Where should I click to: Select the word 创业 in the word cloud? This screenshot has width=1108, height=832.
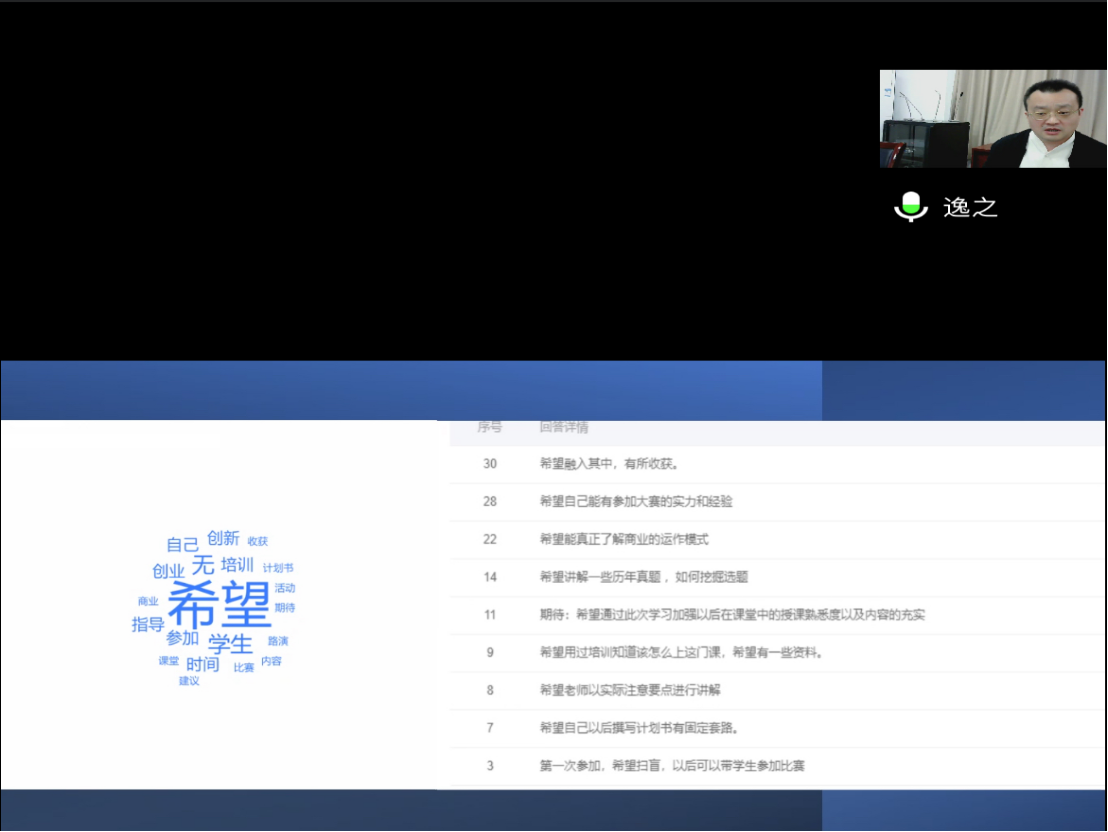pyautogui.click(x=168, y=571)
